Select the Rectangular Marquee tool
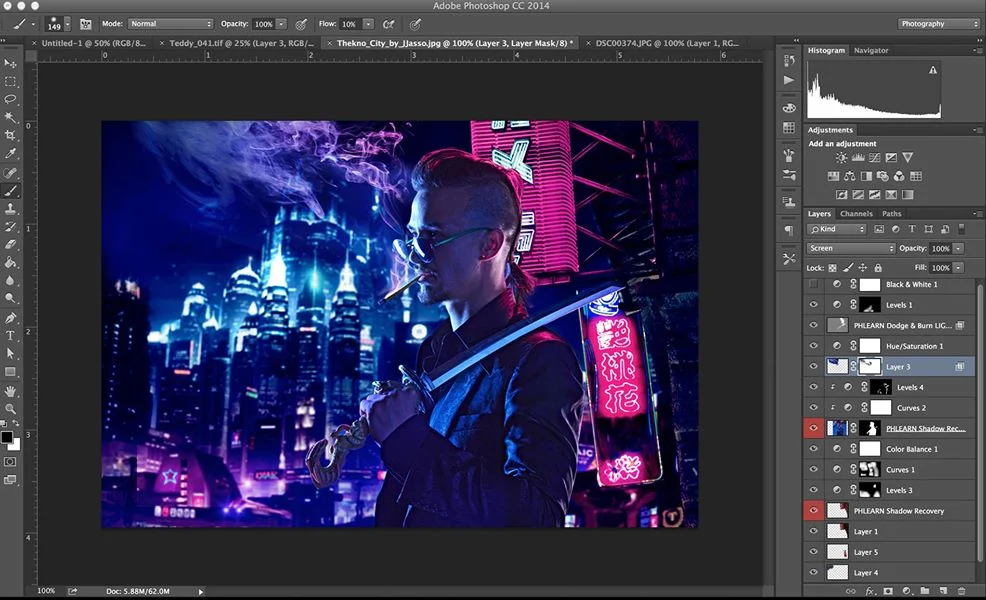986x600 pixels. (x=10, y=82)
